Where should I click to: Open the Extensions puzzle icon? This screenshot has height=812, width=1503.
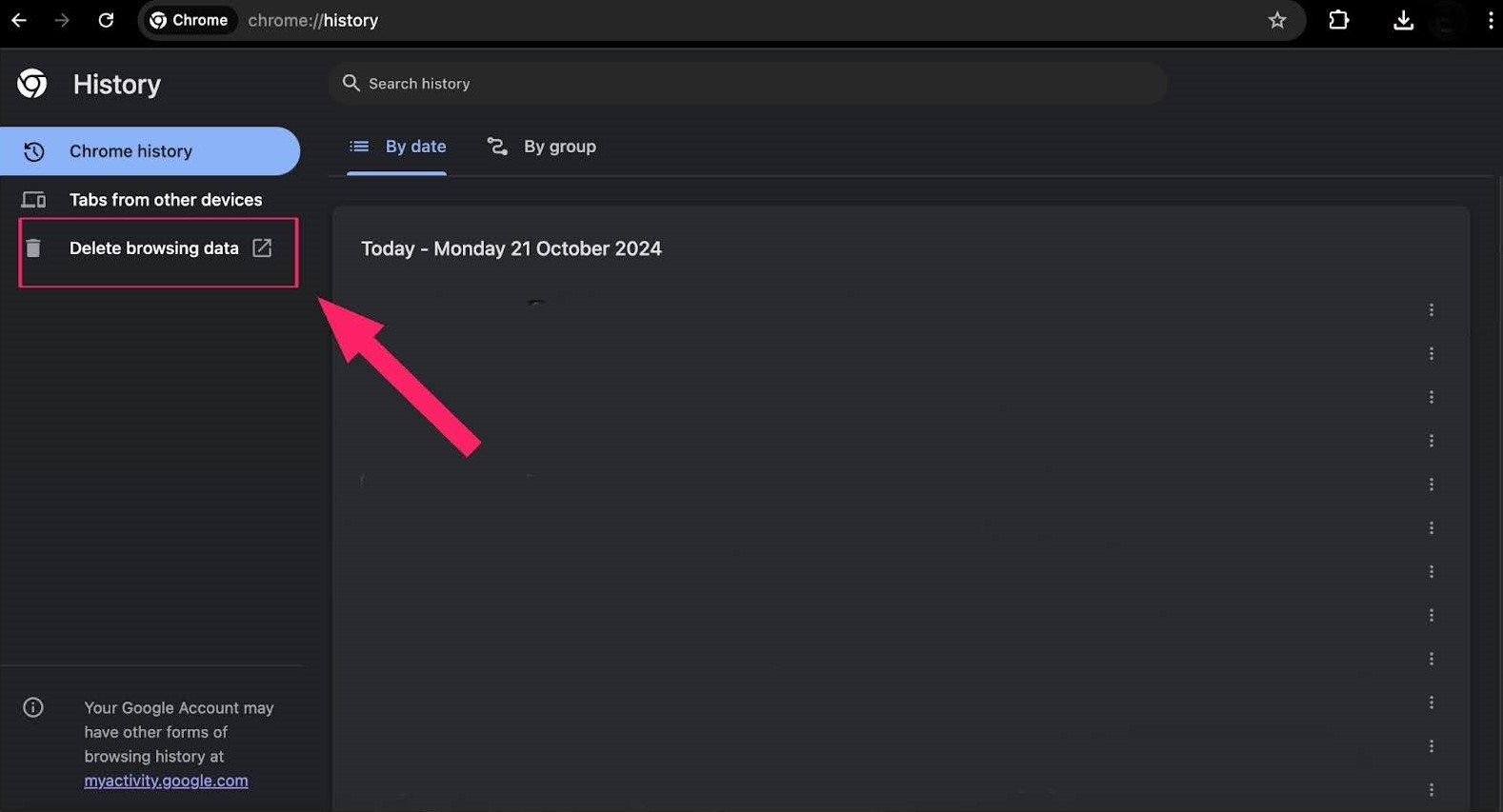point(1338,20)
